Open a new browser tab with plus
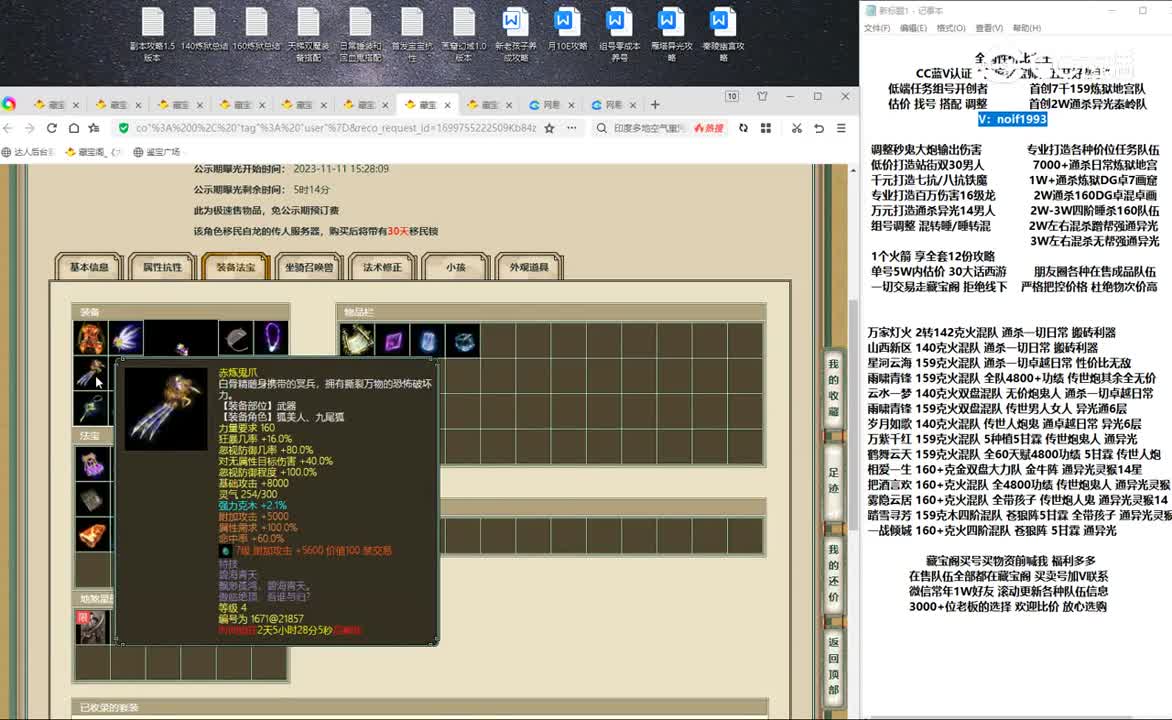Viewport: 1172px width, 720px height. point(656,105)
